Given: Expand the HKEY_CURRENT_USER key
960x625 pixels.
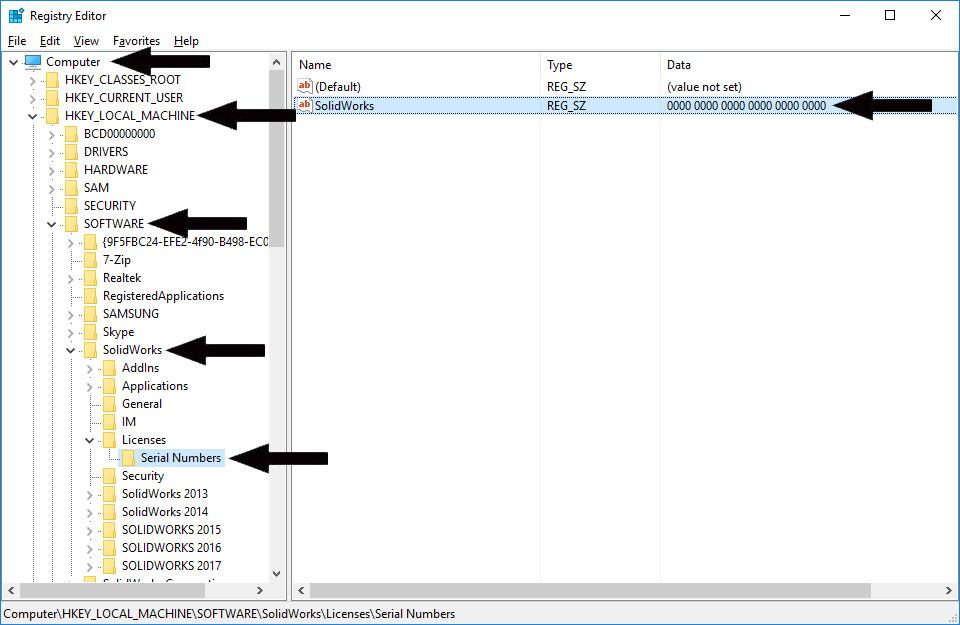Looking at the screenshot, I should (x=32, y=98).
